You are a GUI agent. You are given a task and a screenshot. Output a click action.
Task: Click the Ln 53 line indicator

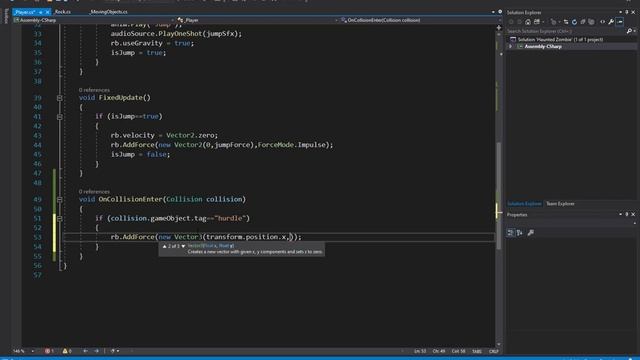(x=420, y=351)
